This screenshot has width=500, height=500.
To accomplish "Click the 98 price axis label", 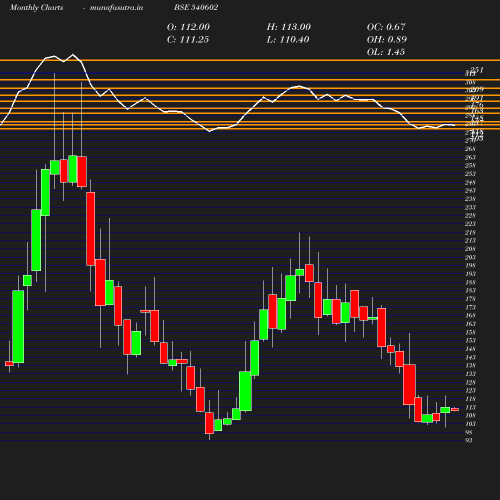I will tap(468, 432).
